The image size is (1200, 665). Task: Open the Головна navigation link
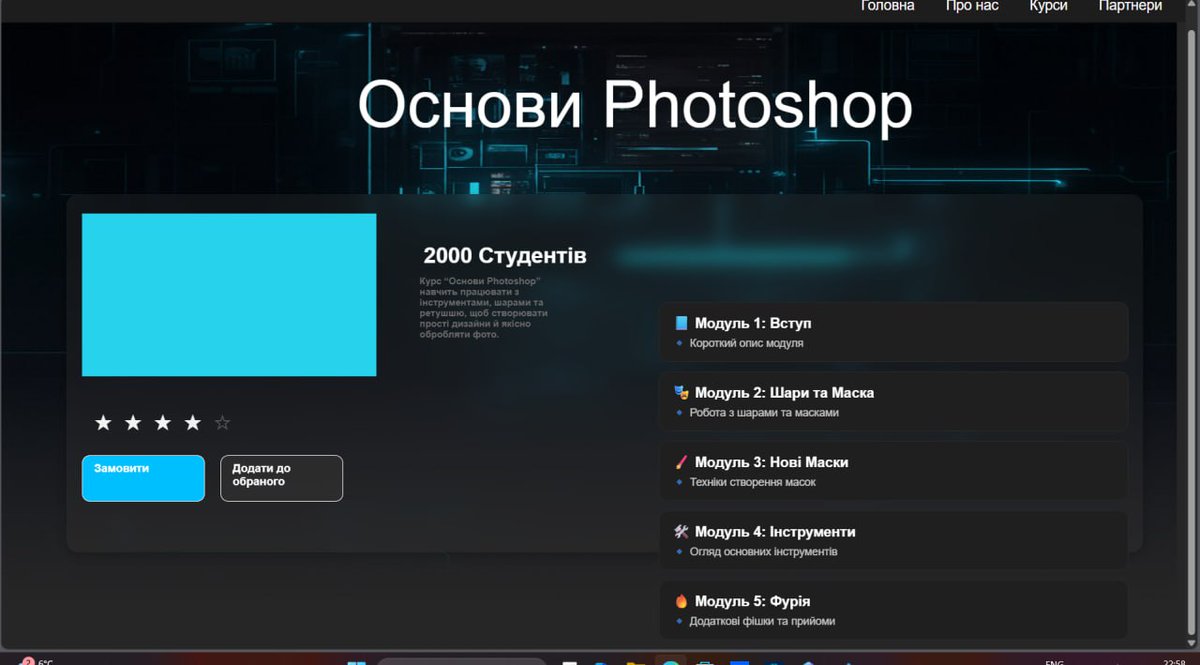click(x=887, y=6)
